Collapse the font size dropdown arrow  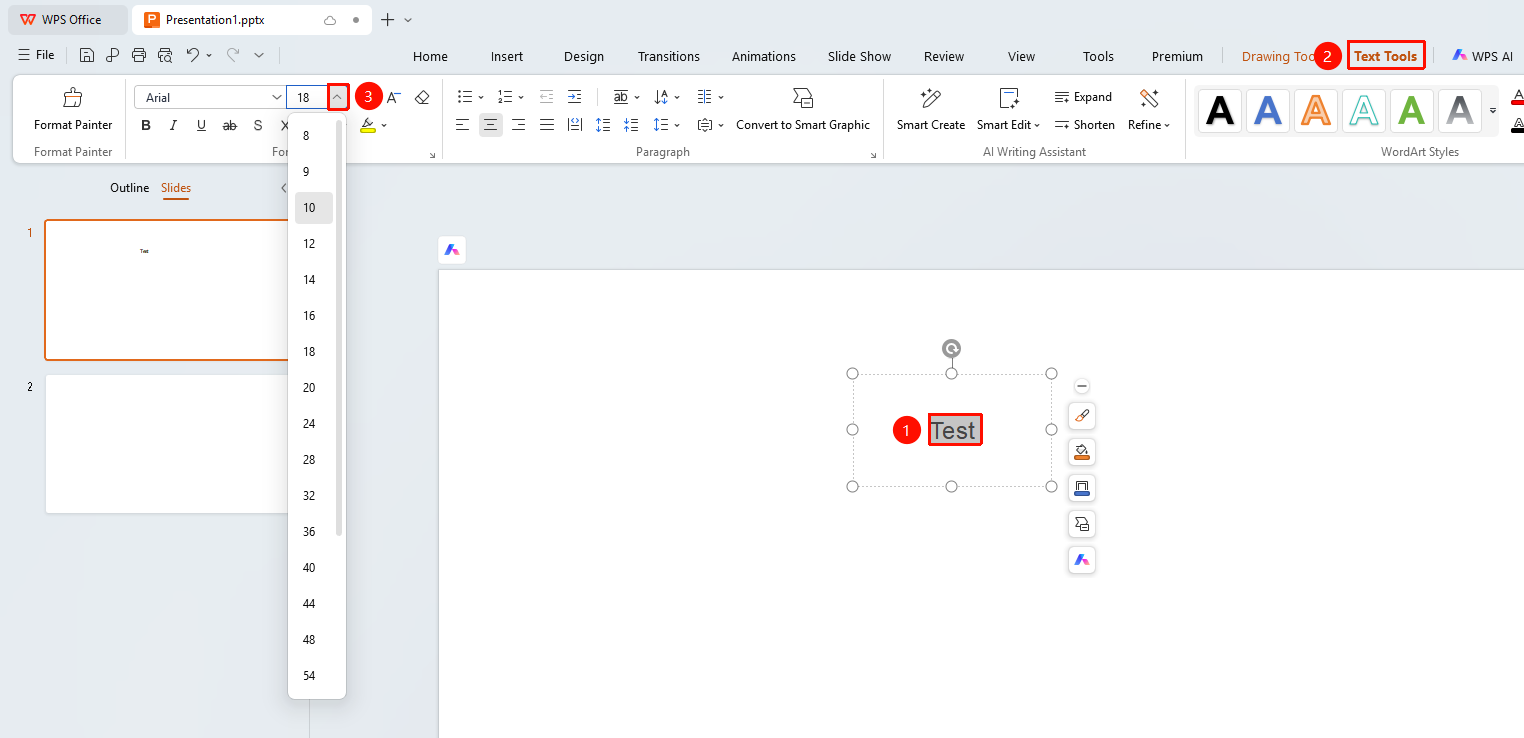tap(338, 97)
